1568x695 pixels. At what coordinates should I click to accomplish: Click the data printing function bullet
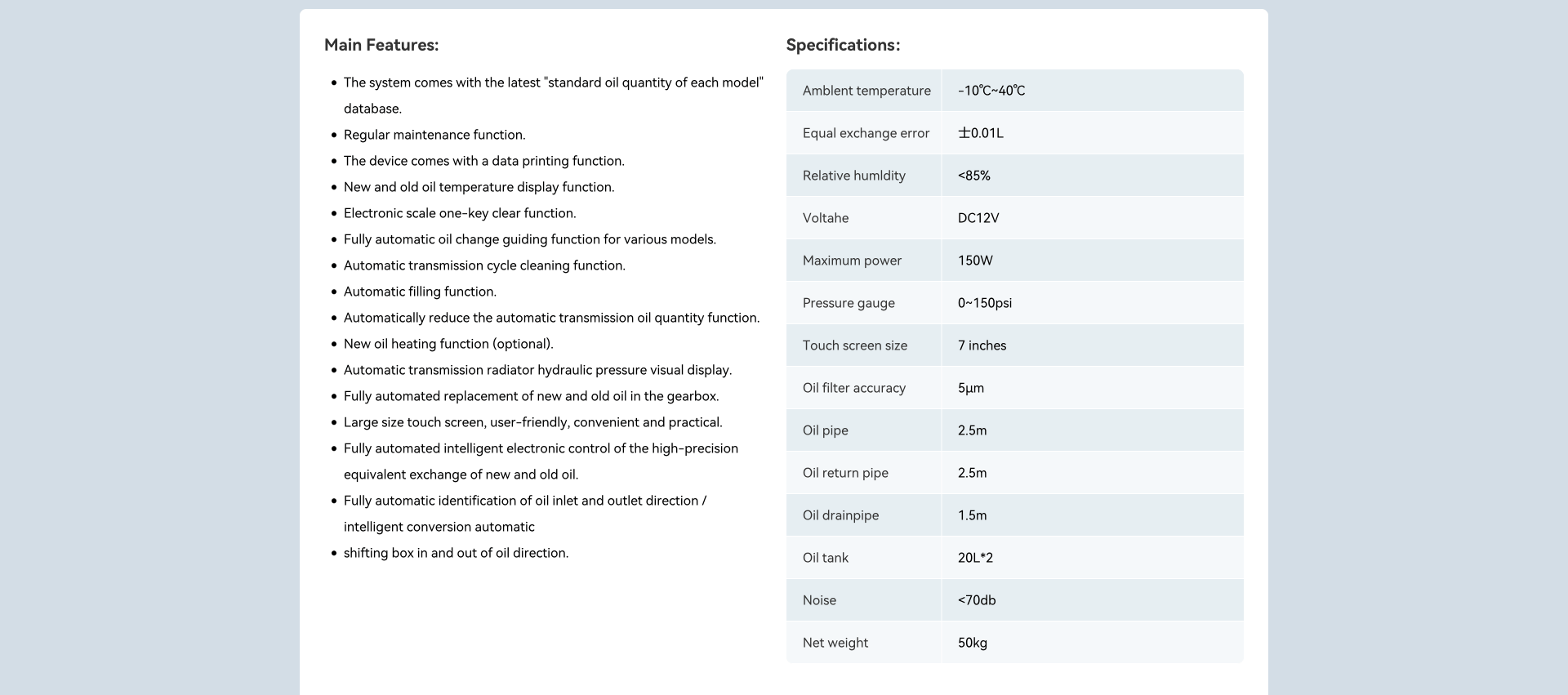483,161
